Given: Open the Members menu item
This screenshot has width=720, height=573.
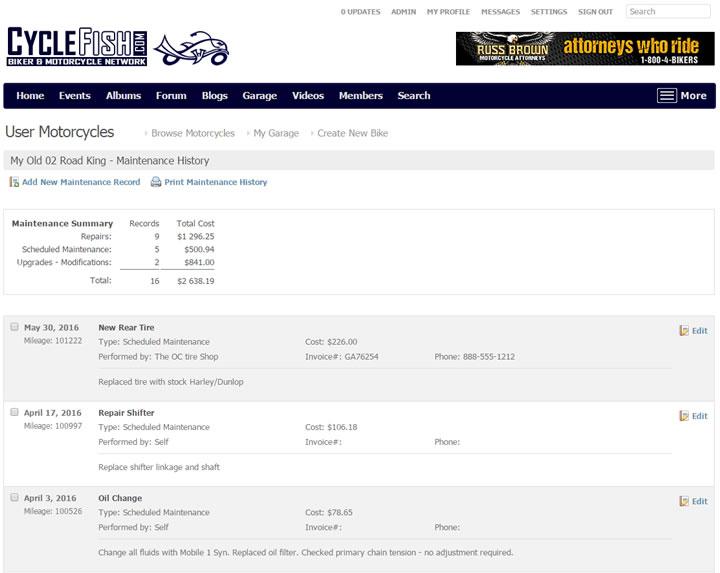Looking at the screenshot, I should [360, 96].
